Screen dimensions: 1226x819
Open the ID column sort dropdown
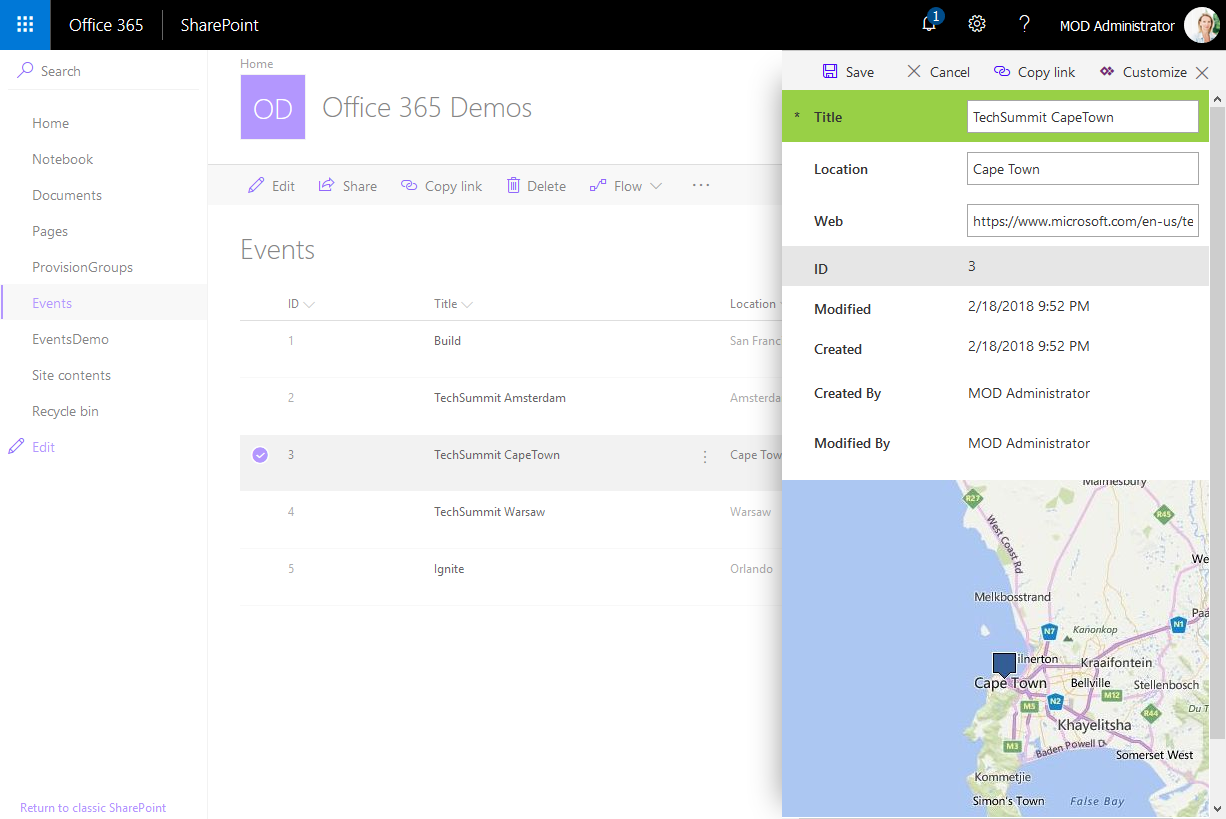coord(308,304)
